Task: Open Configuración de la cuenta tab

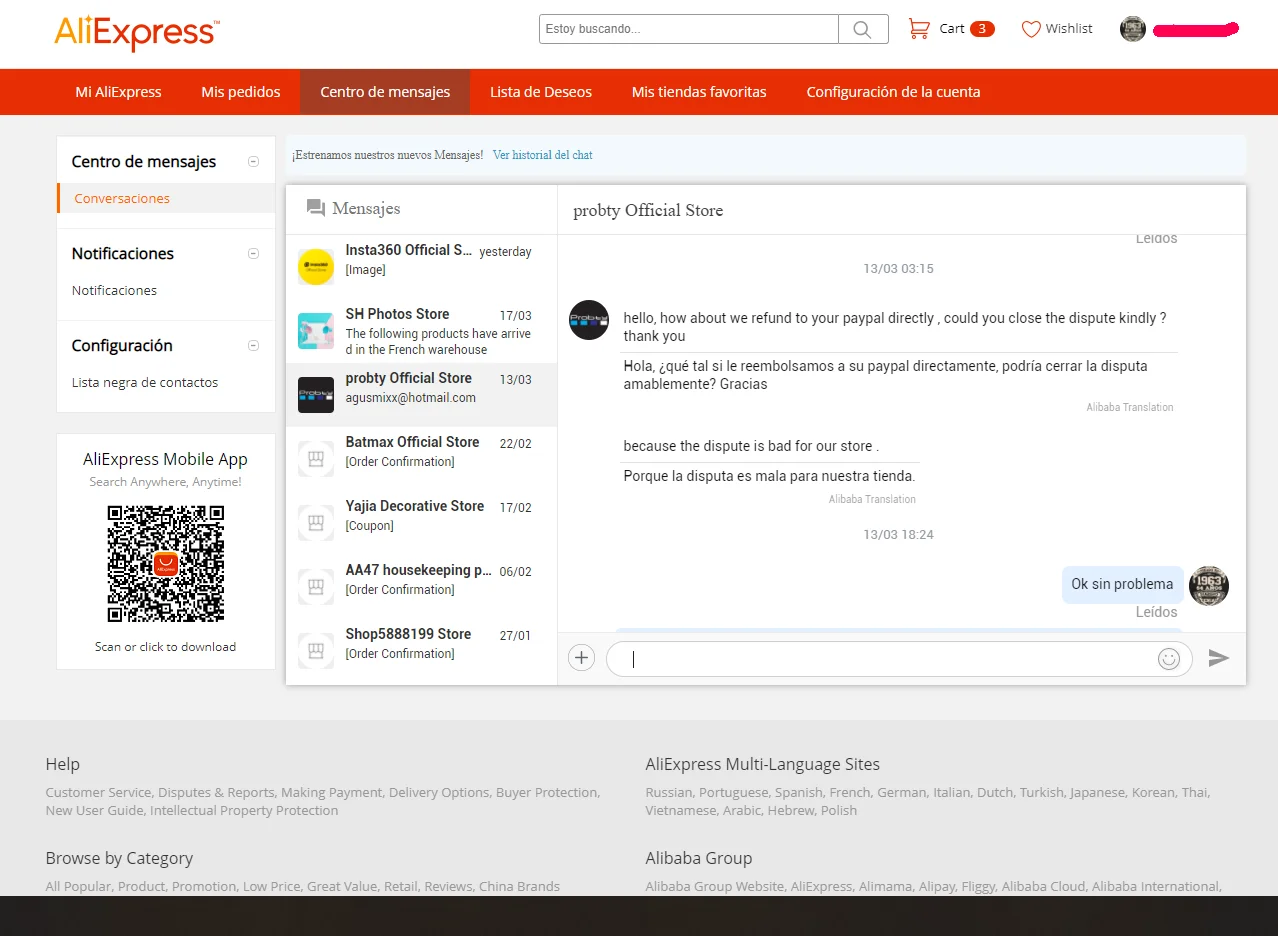Action: pos(893,92)
